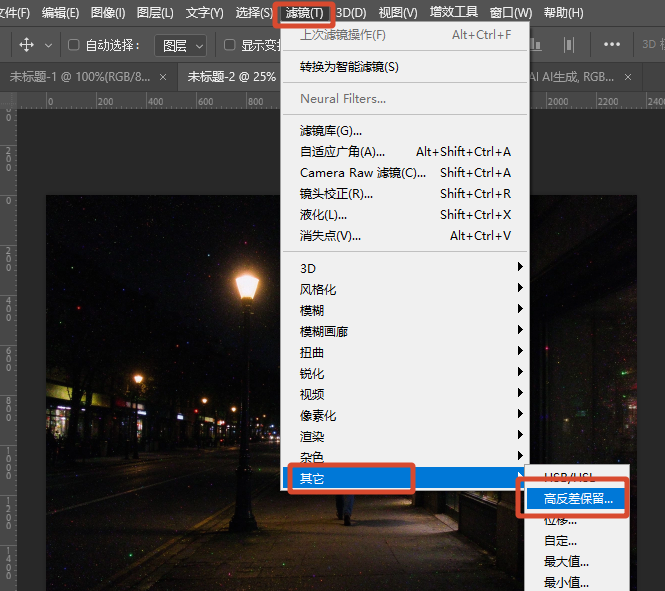
Task: Expand the 扭曲 submenu
Action: coord(405,352)
